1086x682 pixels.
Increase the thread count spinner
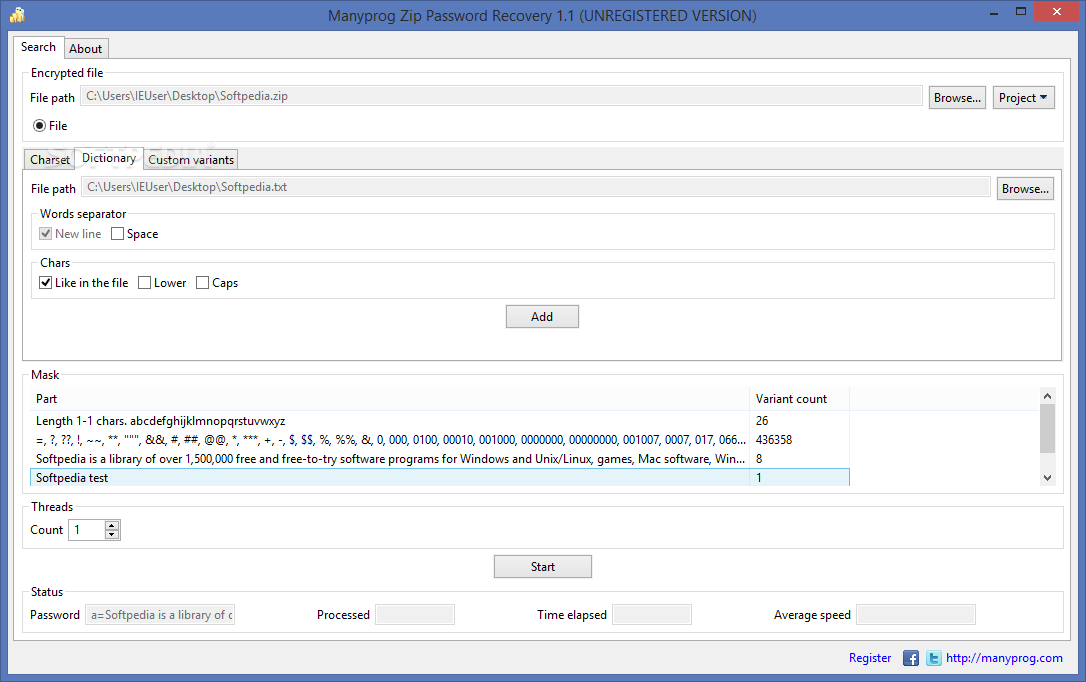click(112, 526)
